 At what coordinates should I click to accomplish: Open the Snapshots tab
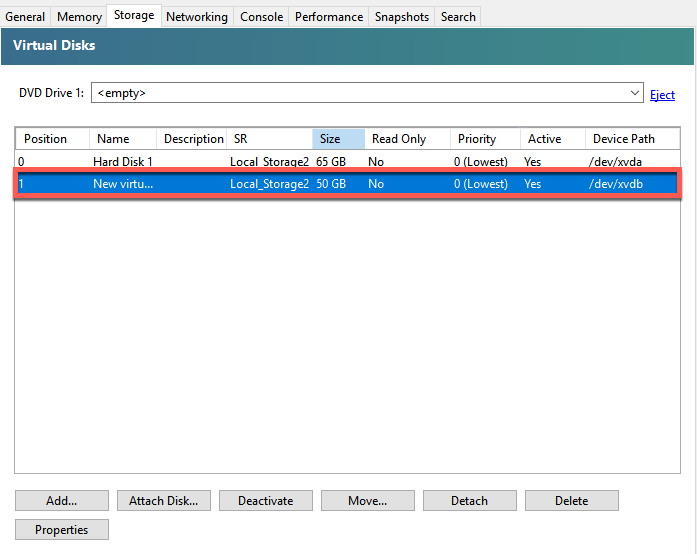click(401, 17)
